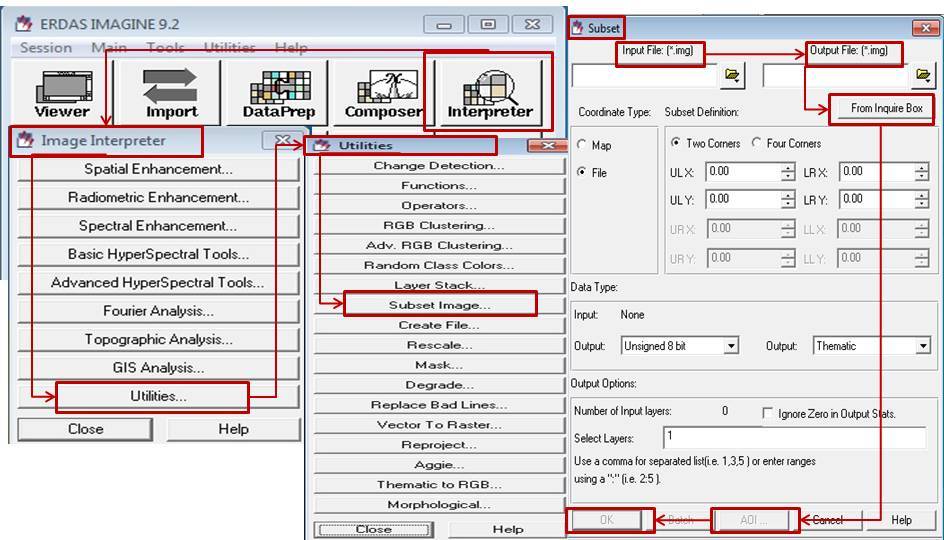This screenshot has width=944, height=540.
Task: Click the ULX coordinate field
Action: point(743,172)
